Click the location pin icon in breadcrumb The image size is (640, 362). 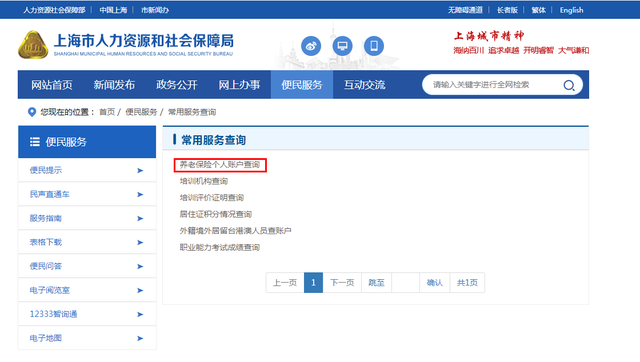click(x=31, y=112)
